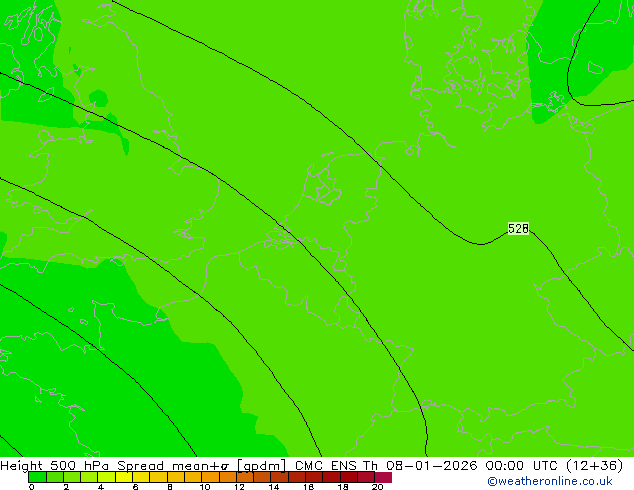Viewport: 634px width, 490px height.
Task: Click the '(12+36)' forecast run text
Action: pos(595,466)
